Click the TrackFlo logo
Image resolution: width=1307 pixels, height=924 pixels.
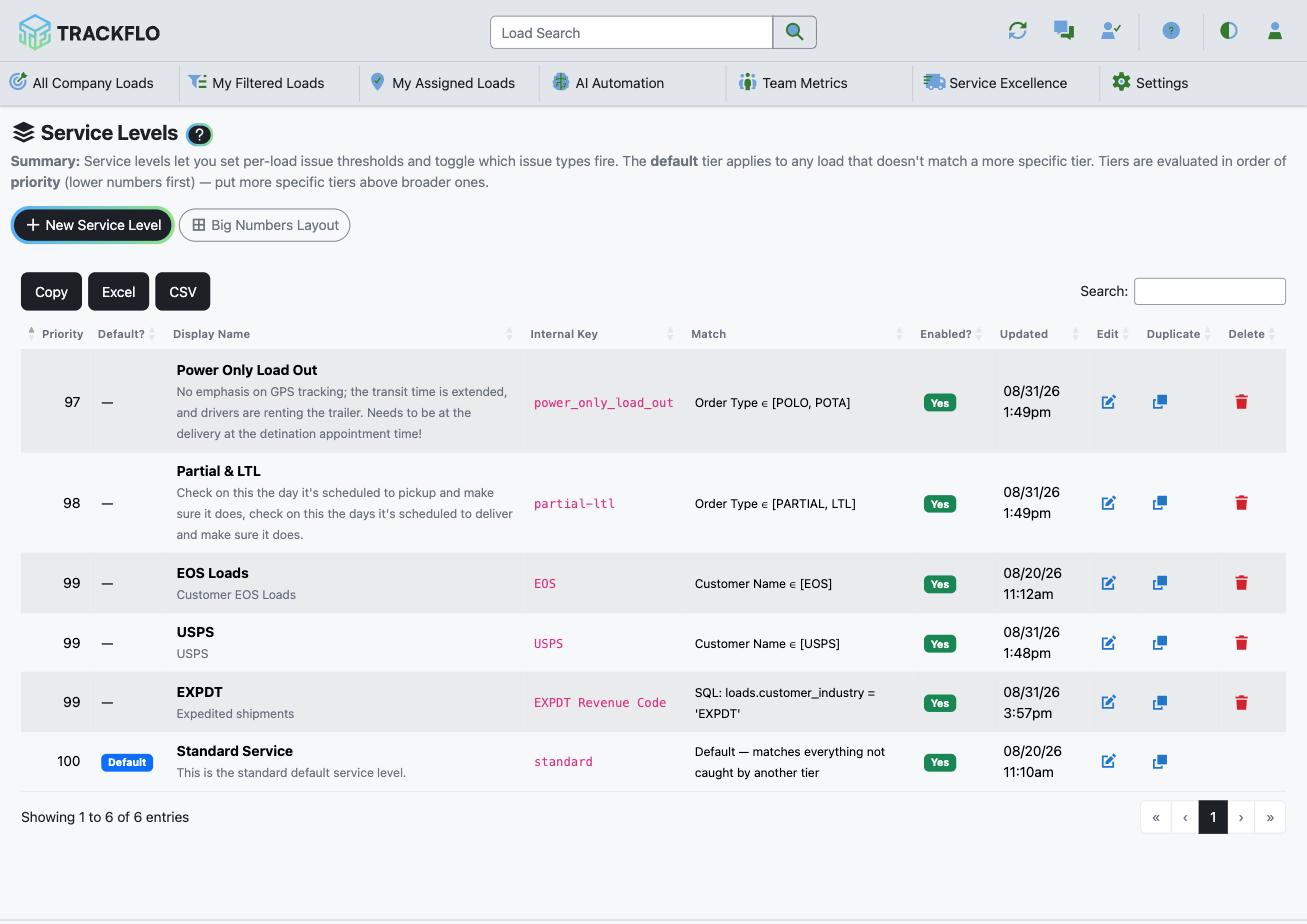tap(89, 32)
